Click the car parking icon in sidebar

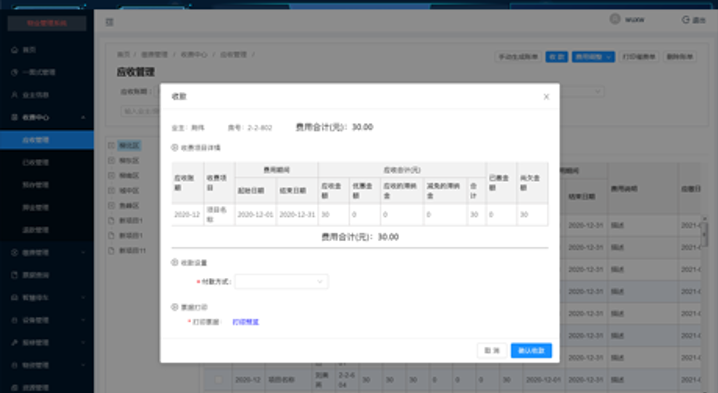coord(14,298)
